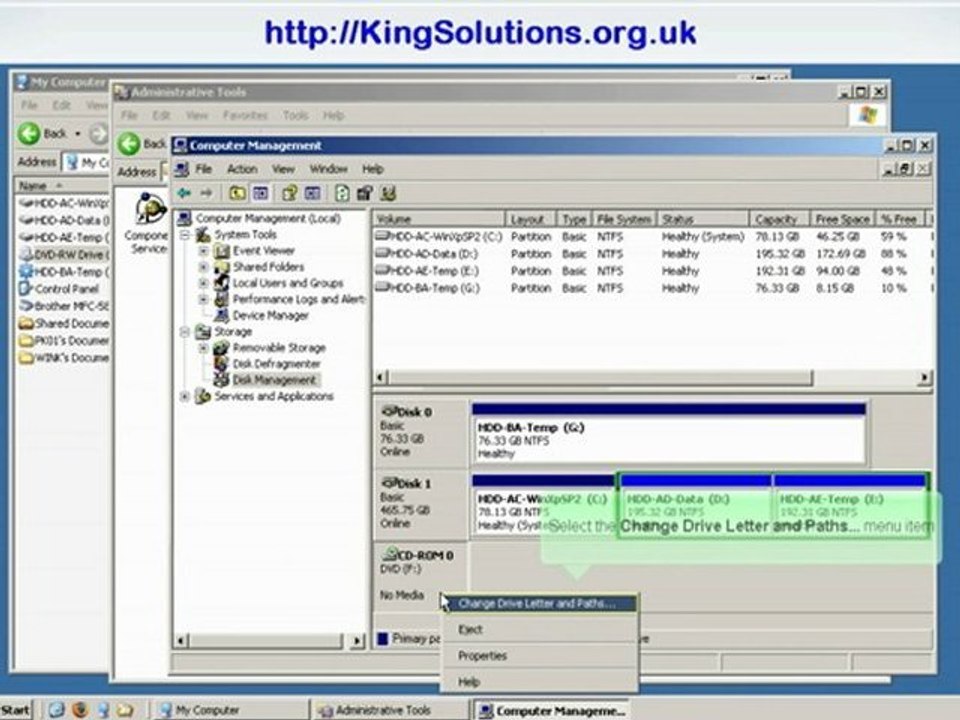960x720 pixels.
Task: Click the Show/Hide Console Tree toolbar icon
Action: click(261, 193)
